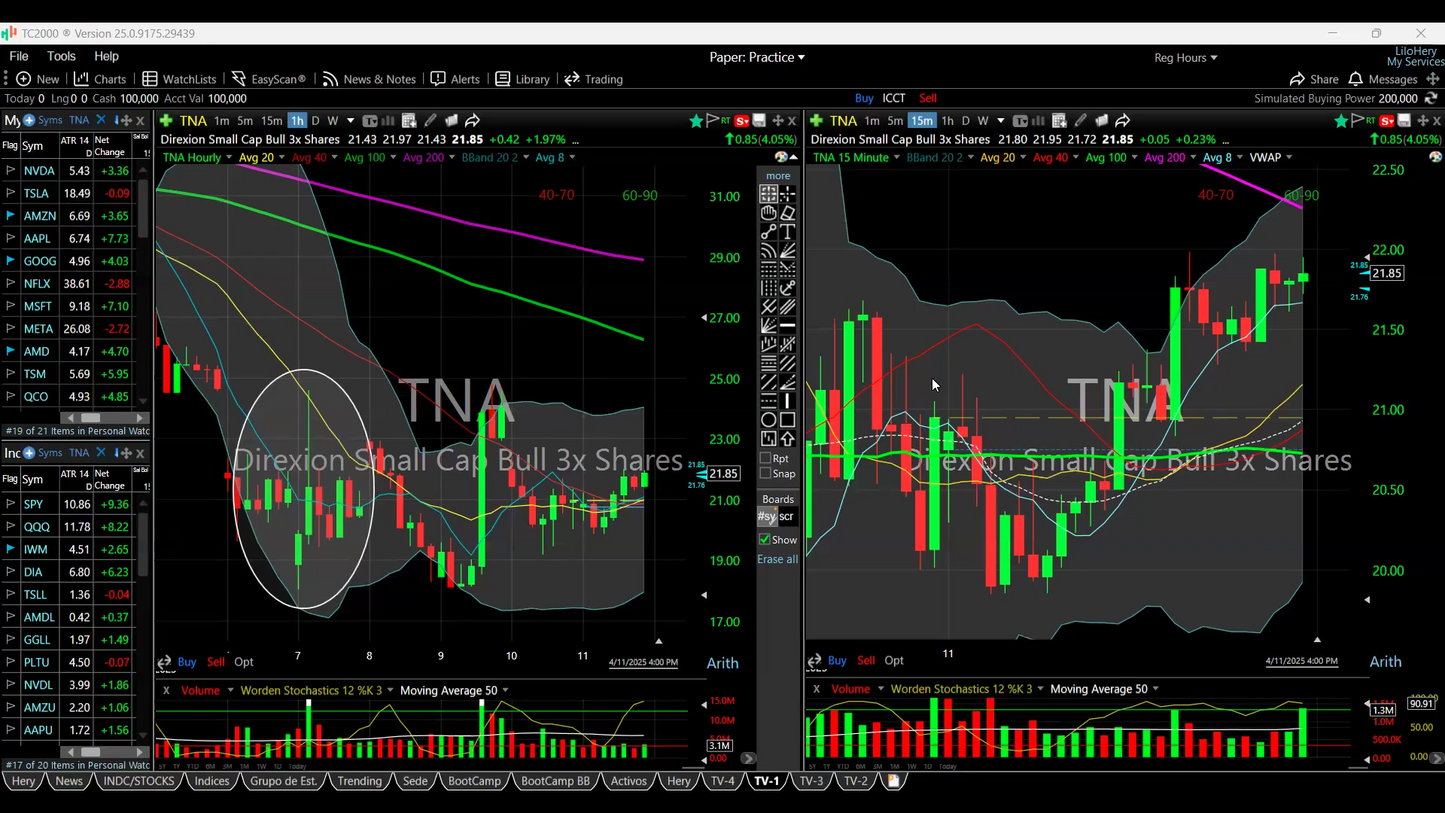Select the hand pan tool
This screenshot has height=813, width=1445.
click(768, 213)
